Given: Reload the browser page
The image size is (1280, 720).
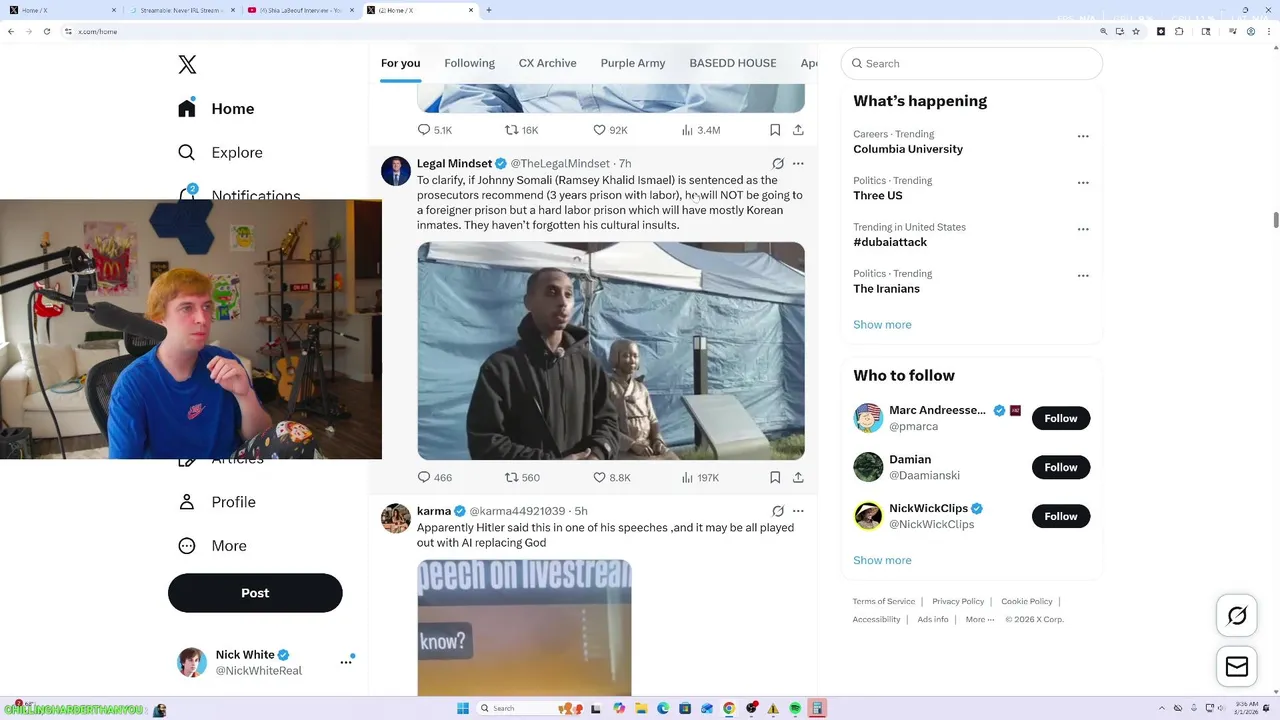Looking at the screenshot, I should tap(46, 31).
